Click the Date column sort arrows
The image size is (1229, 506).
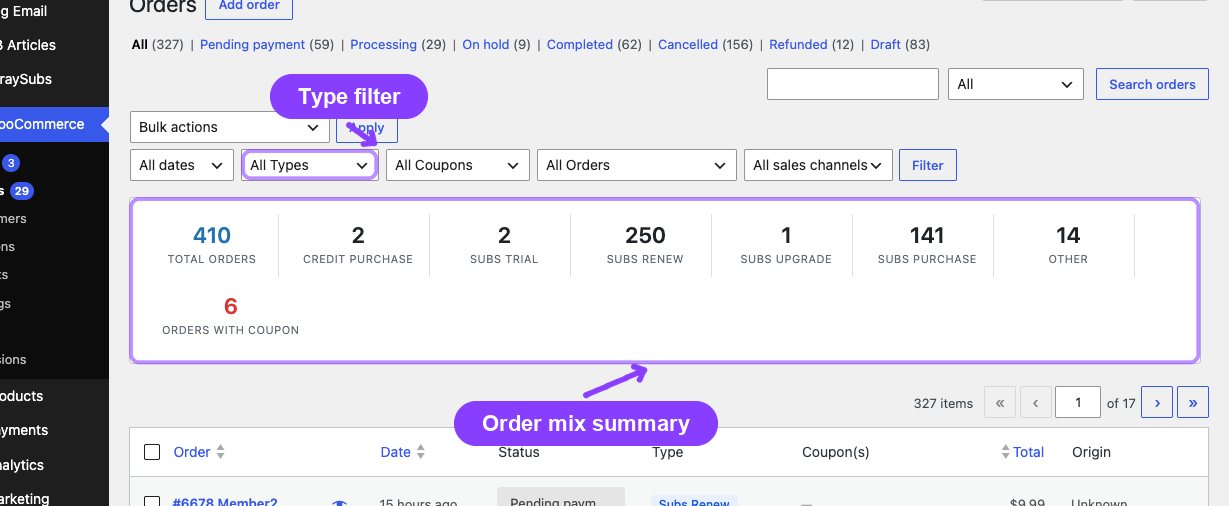pos(421,452)
